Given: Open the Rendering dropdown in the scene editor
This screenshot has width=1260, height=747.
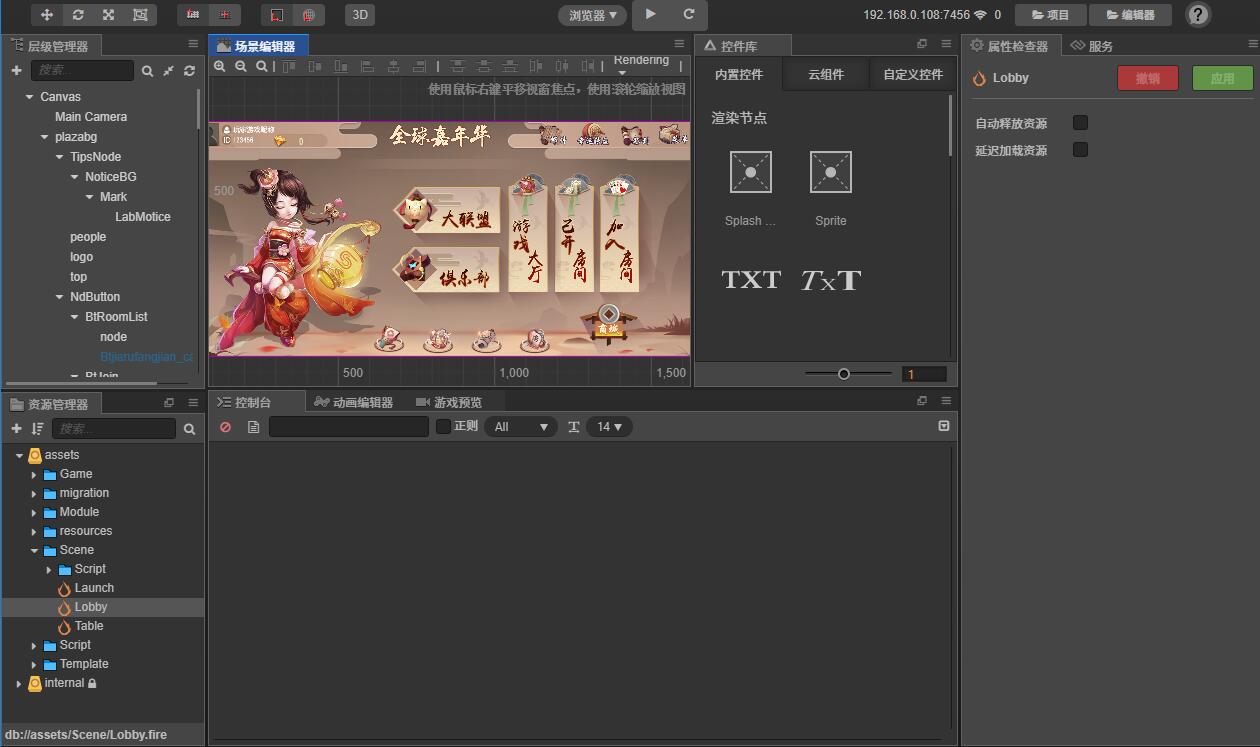Looking at the screenshot, I should (x=641, y=64).
